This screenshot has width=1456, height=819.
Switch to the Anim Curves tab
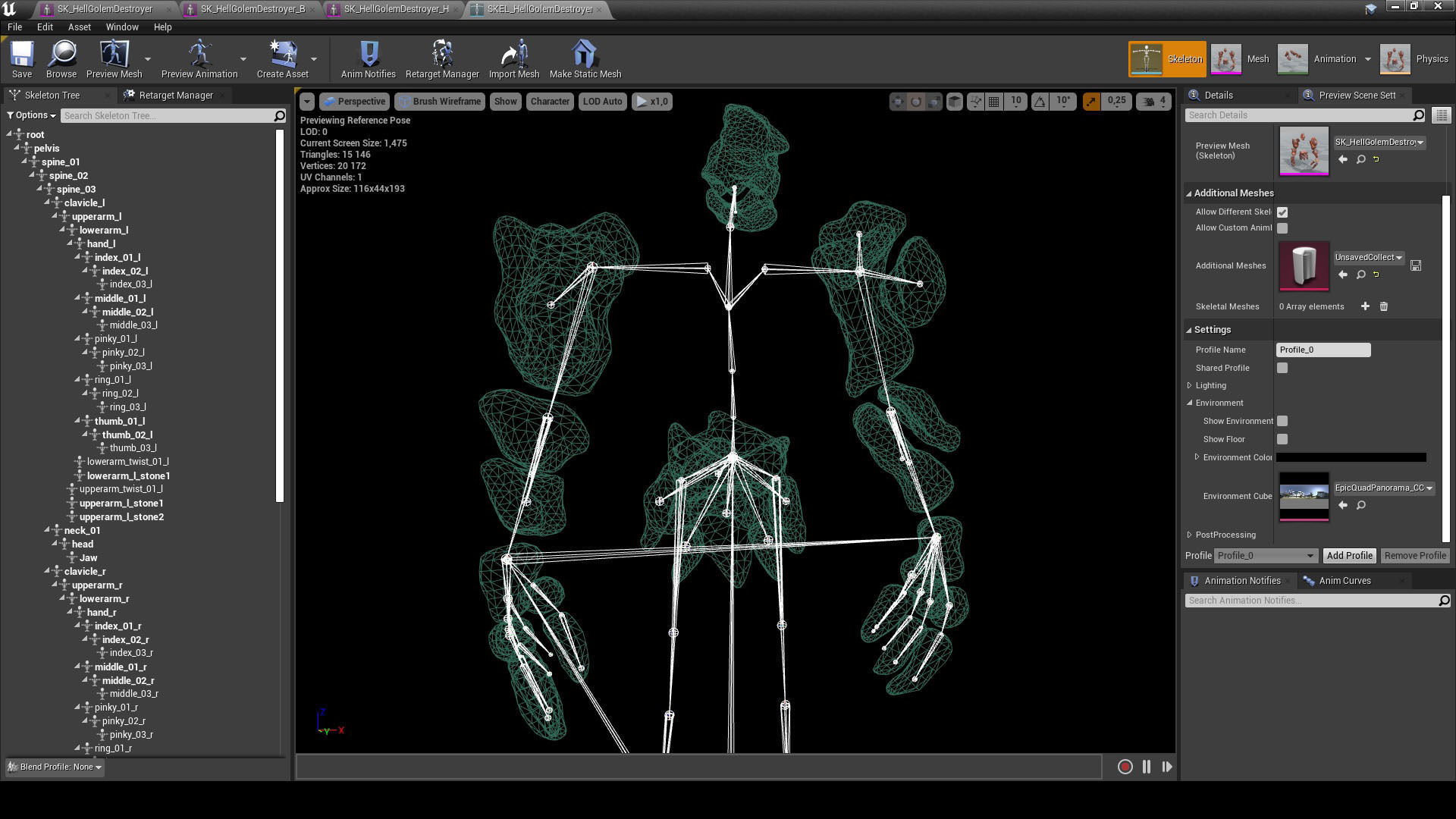tap(1344, 581)
